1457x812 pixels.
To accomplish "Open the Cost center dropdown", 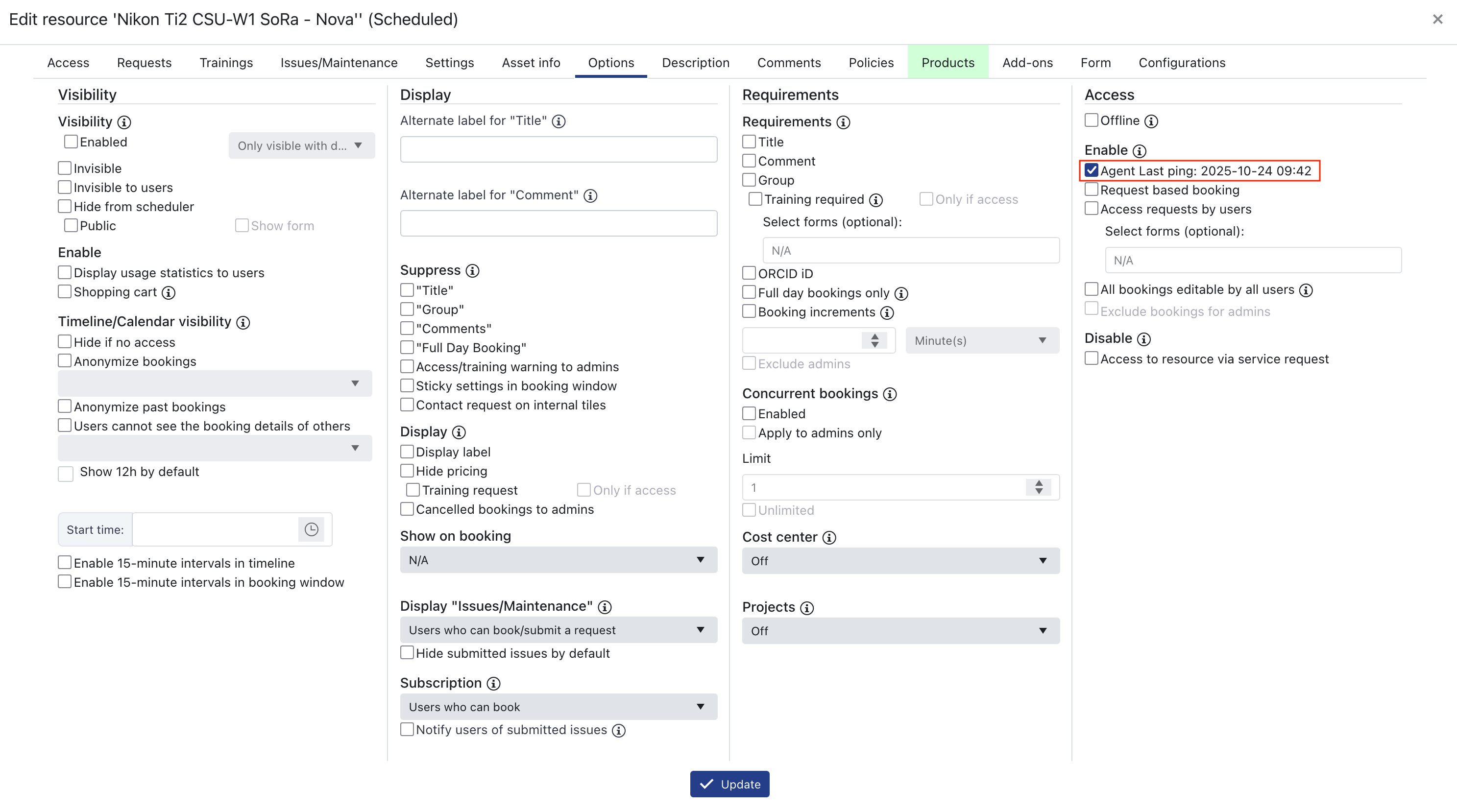I will [900, 560].
